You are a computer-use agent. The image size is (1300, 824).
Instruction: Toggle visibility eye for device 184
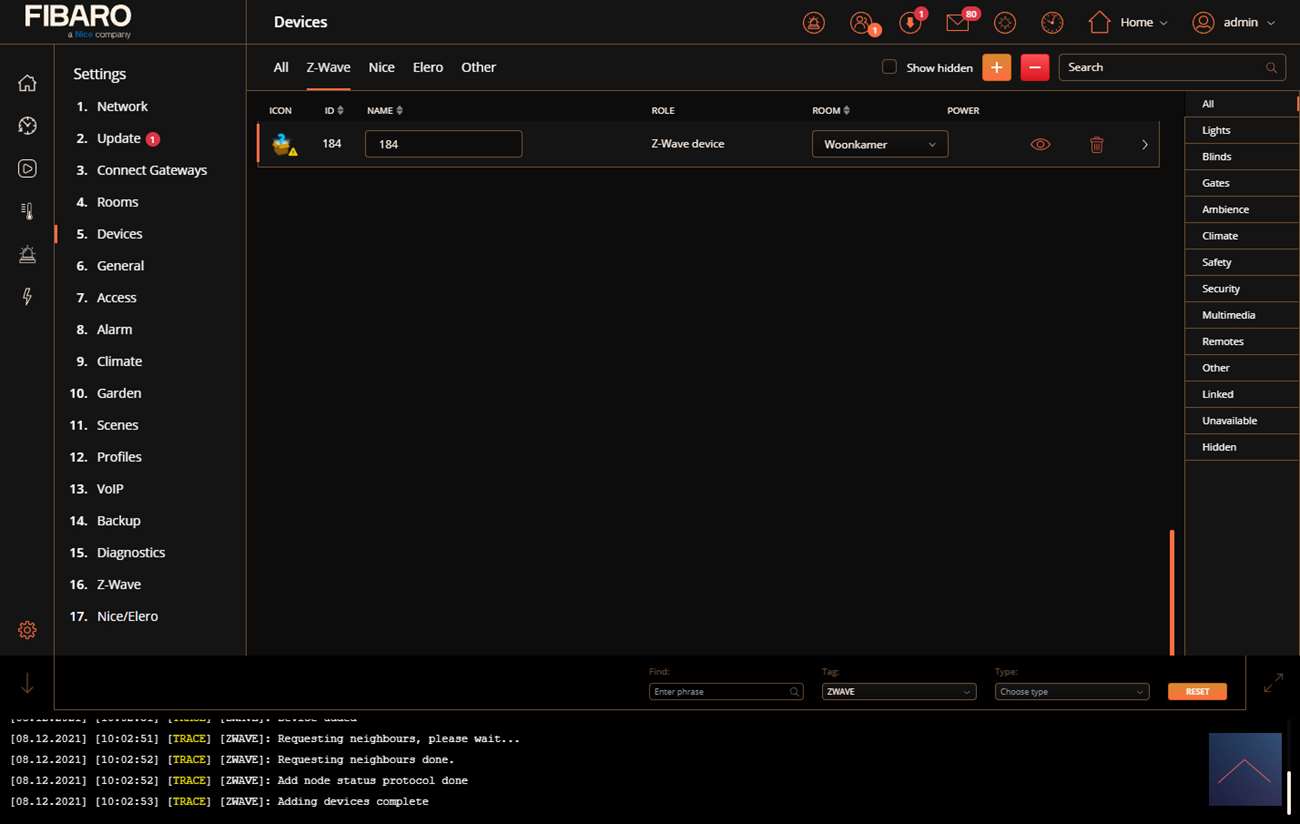[x=1040, y=145]
